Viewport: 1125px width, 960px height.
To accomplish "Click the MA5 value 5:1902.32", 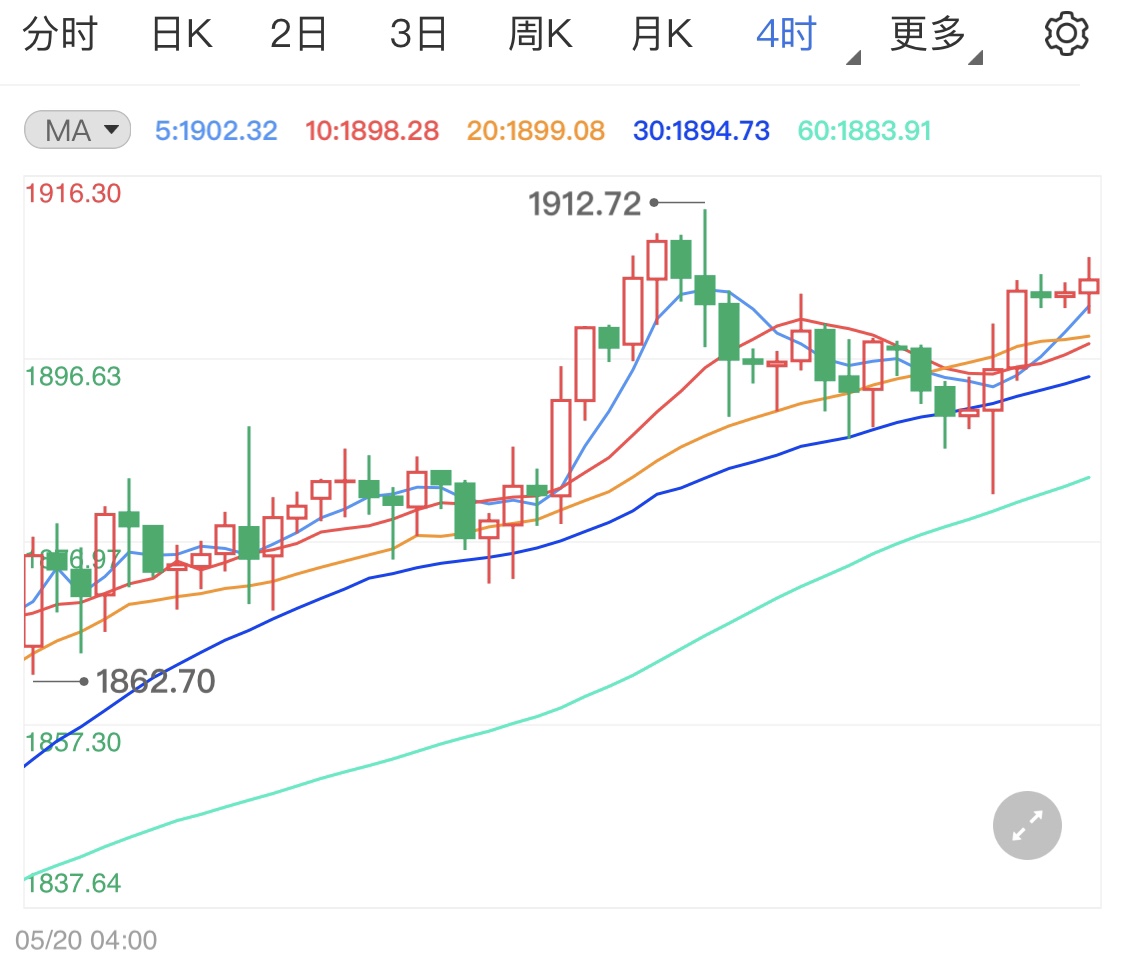I will [x=216, y=131].
